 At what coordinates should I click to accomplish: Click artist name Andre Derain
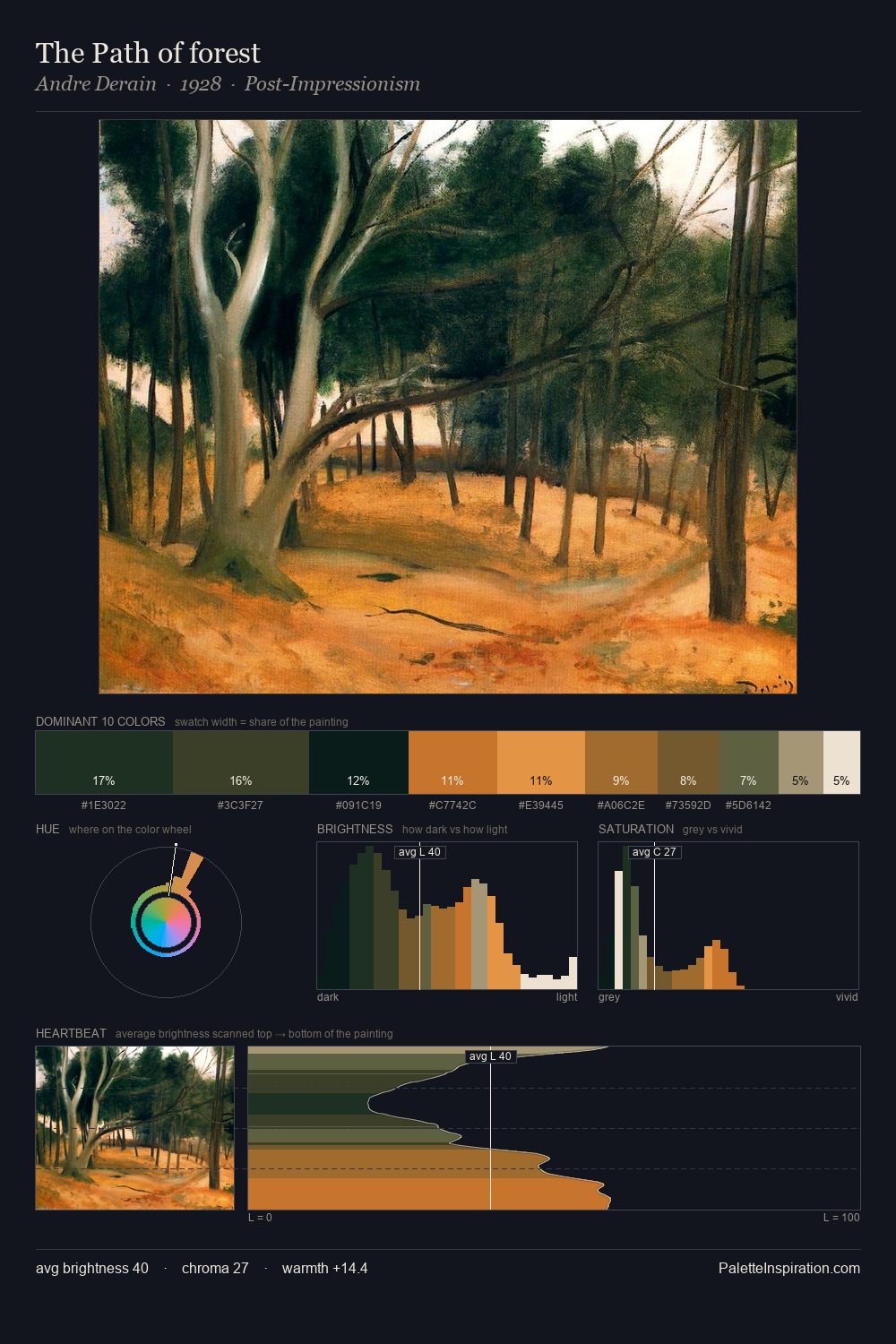click(x=96, y=84)
